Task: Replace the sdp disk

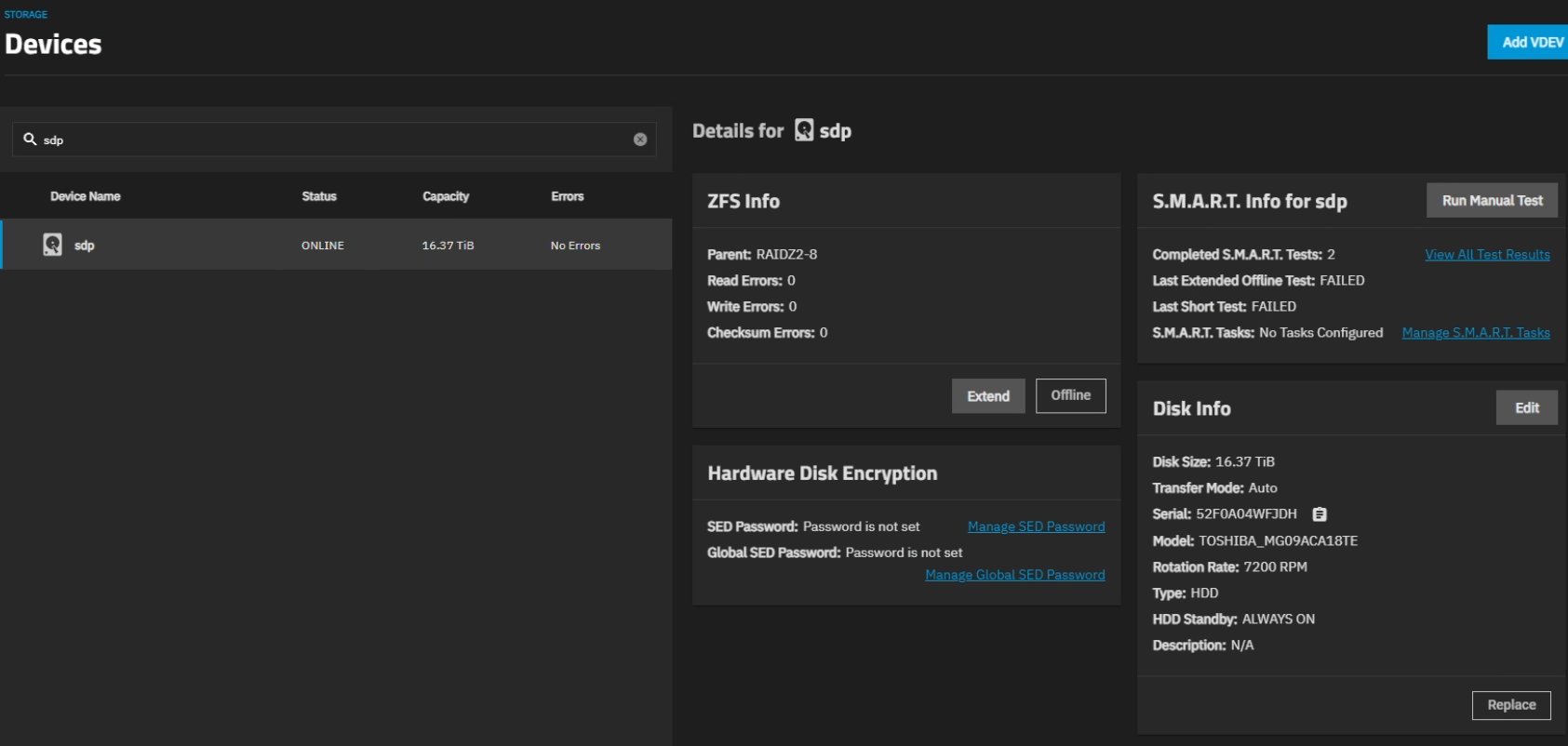Action: [1511, 705]
